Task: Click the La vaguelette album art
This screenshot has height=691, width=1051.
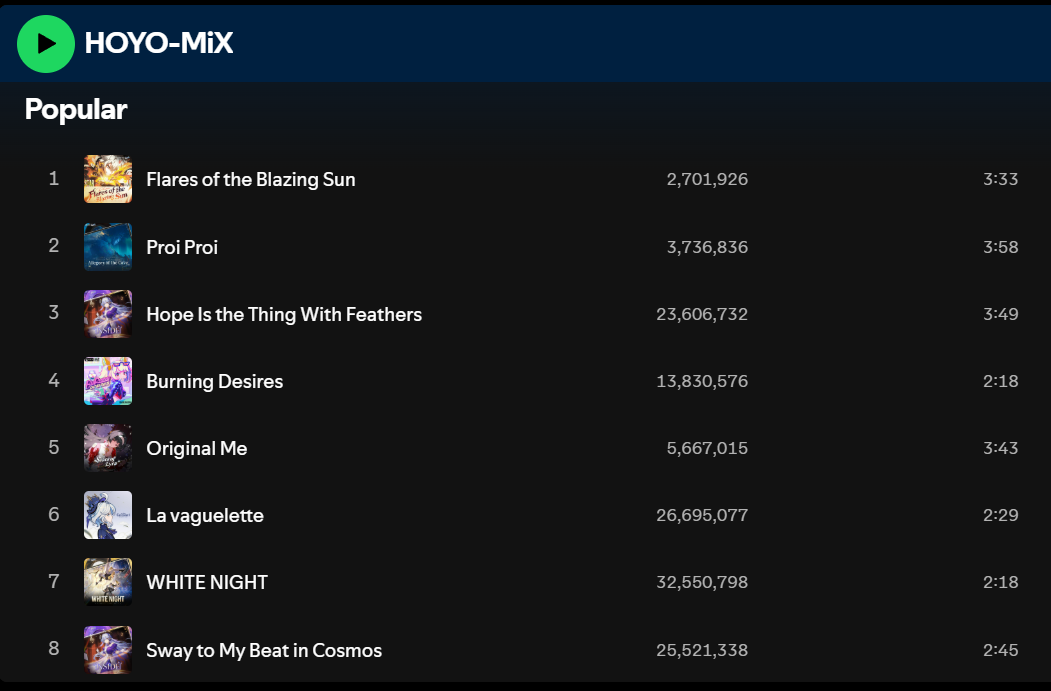Action: pyautogui.click(x=108, y=515)
